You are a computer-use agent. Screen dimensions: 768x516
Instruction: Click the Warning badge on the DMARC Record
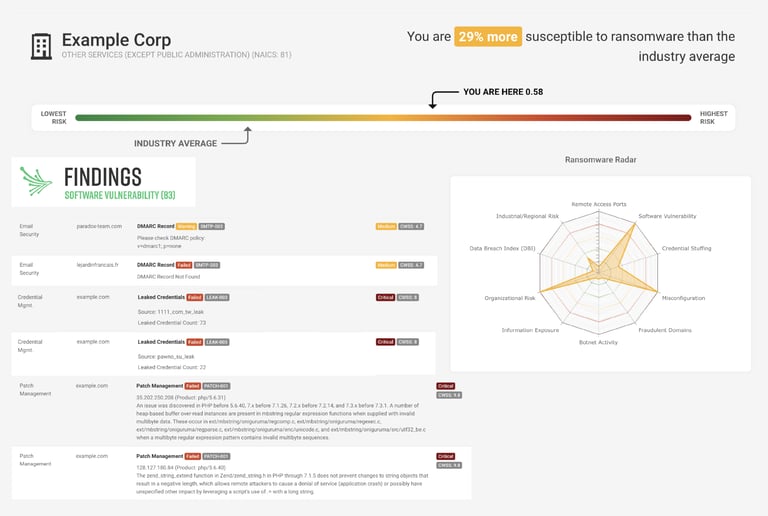[x=186, y=226]
